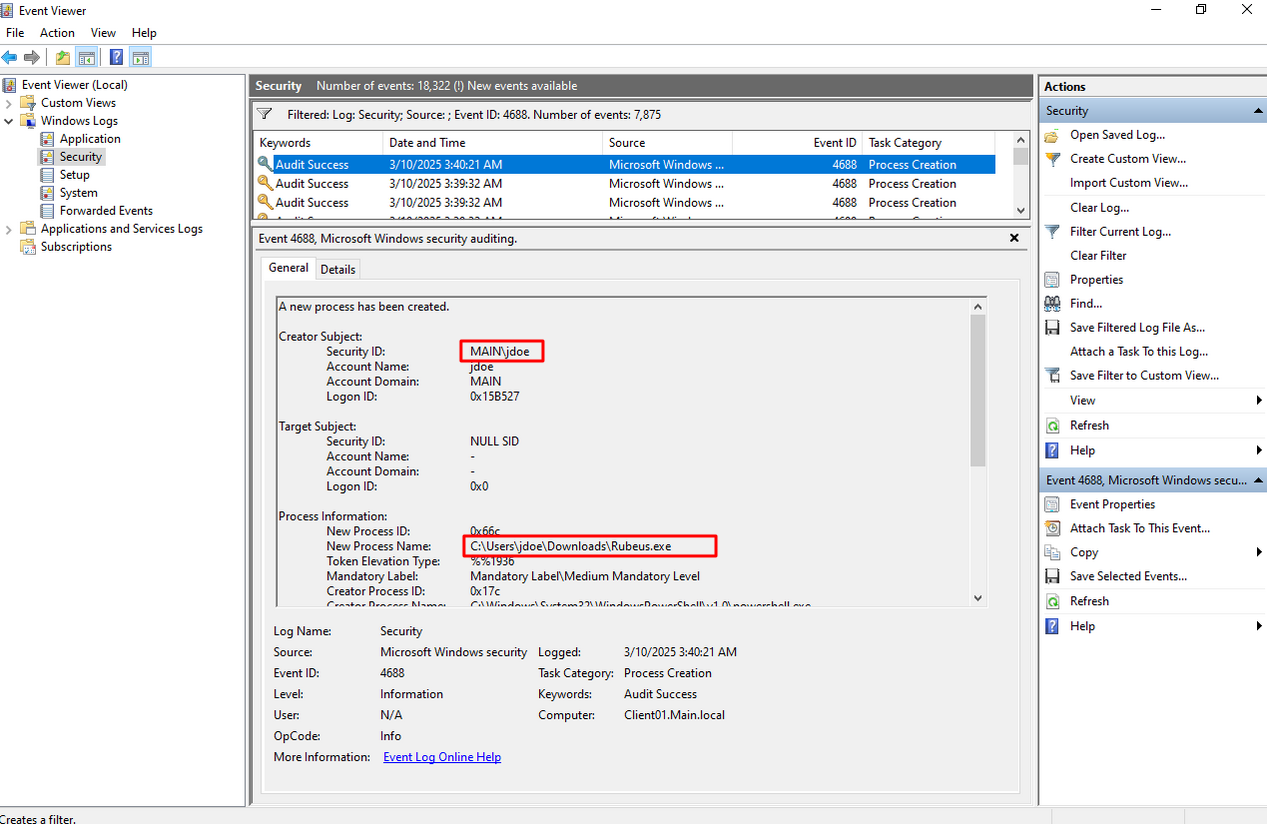Click the Find binoculars icon
The height and width of the screenshot is (824, 1267).
pos(1052,304)
